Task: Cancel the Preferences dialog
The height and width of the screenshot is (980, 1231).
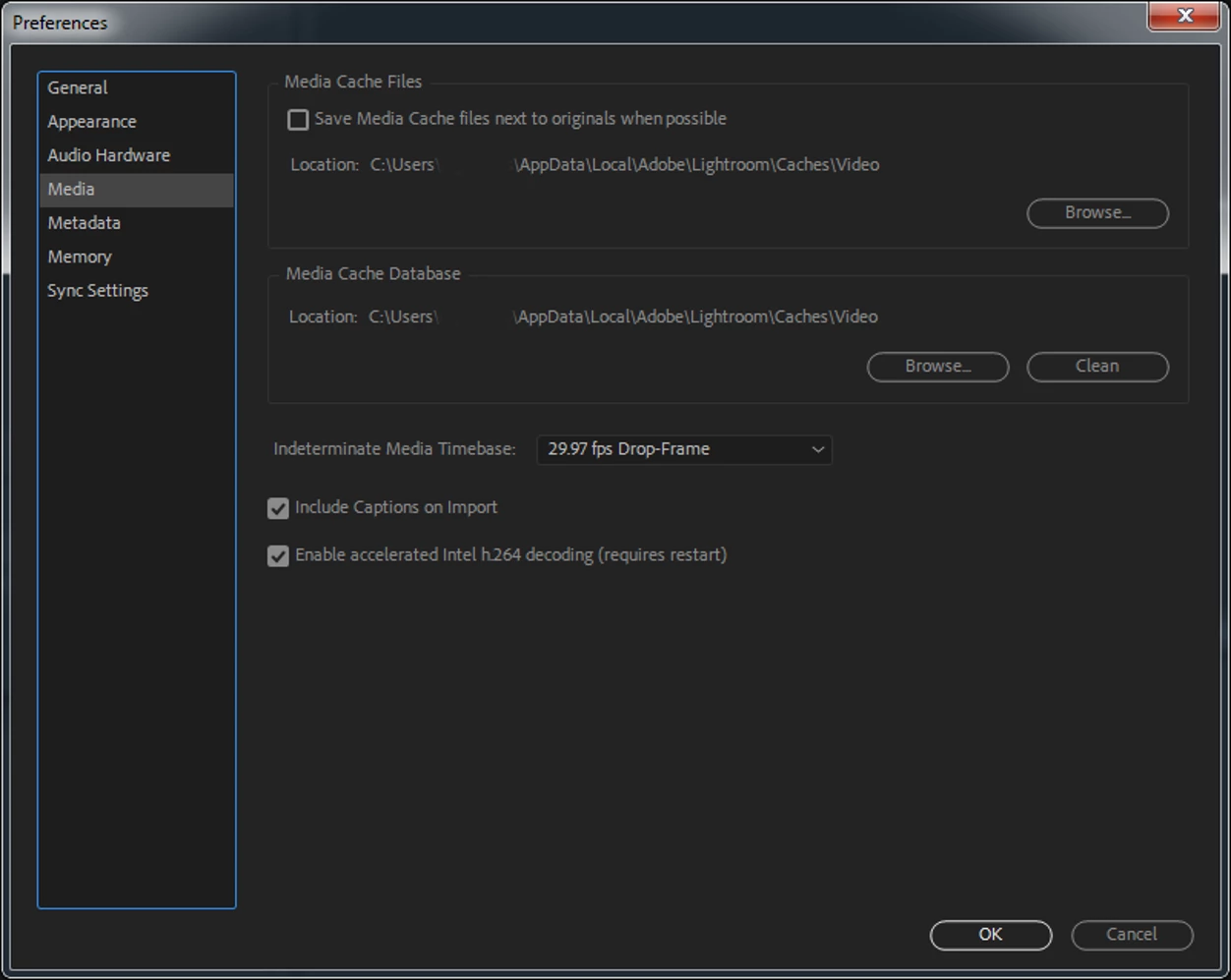Action: [x=1132, y=935]
